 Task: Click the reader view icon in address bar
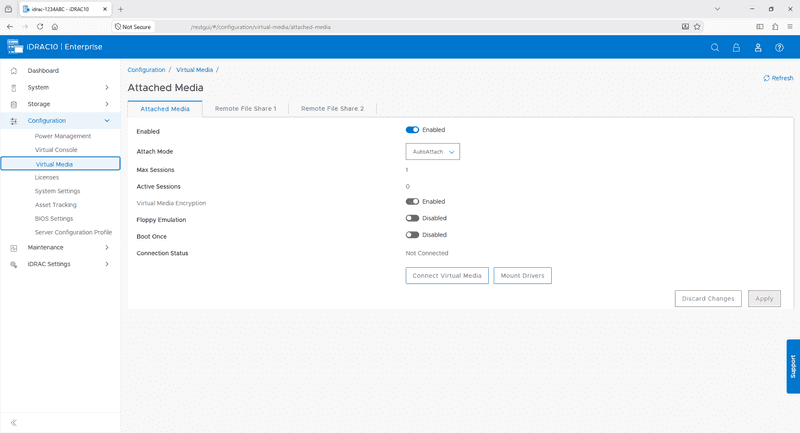pyautogui.click(x=685, y=27)
